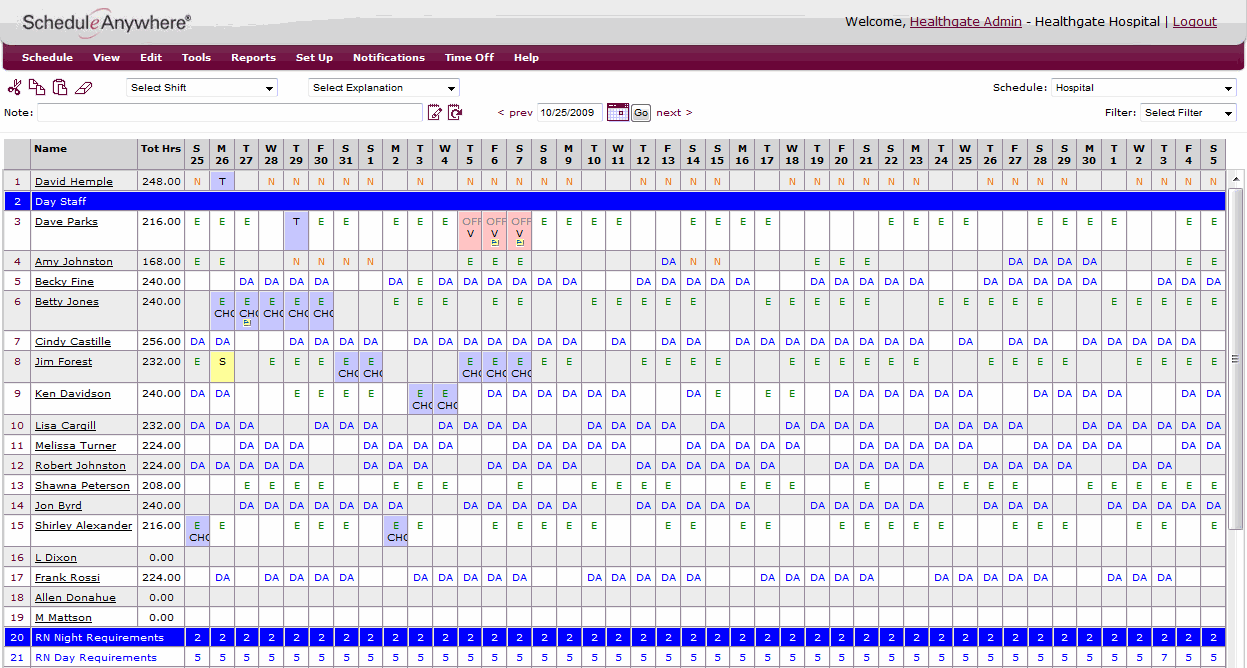Open the Reports menu
This screenshot has width=1247, height=668.
[253, 57]
